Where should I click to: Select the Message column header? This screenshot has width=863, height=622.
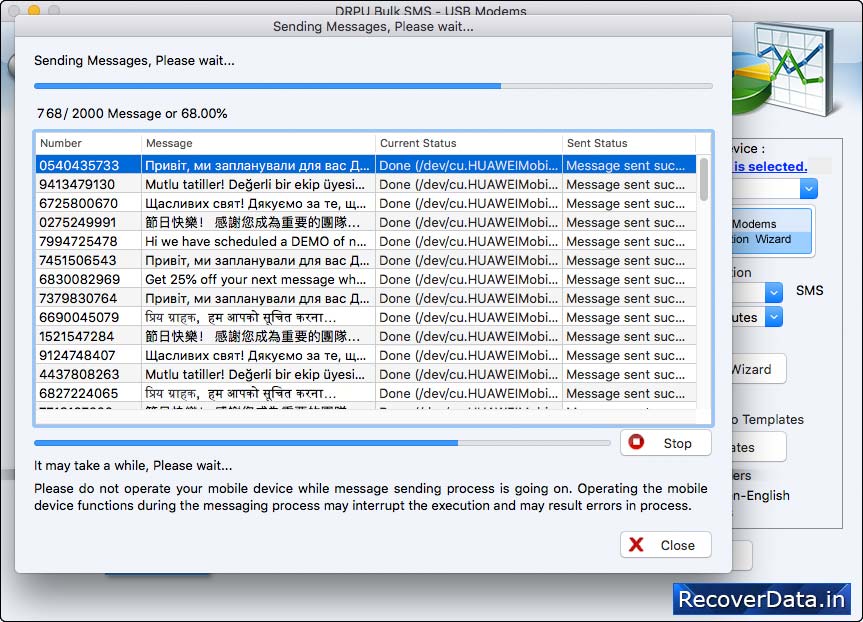click(258, 143)
